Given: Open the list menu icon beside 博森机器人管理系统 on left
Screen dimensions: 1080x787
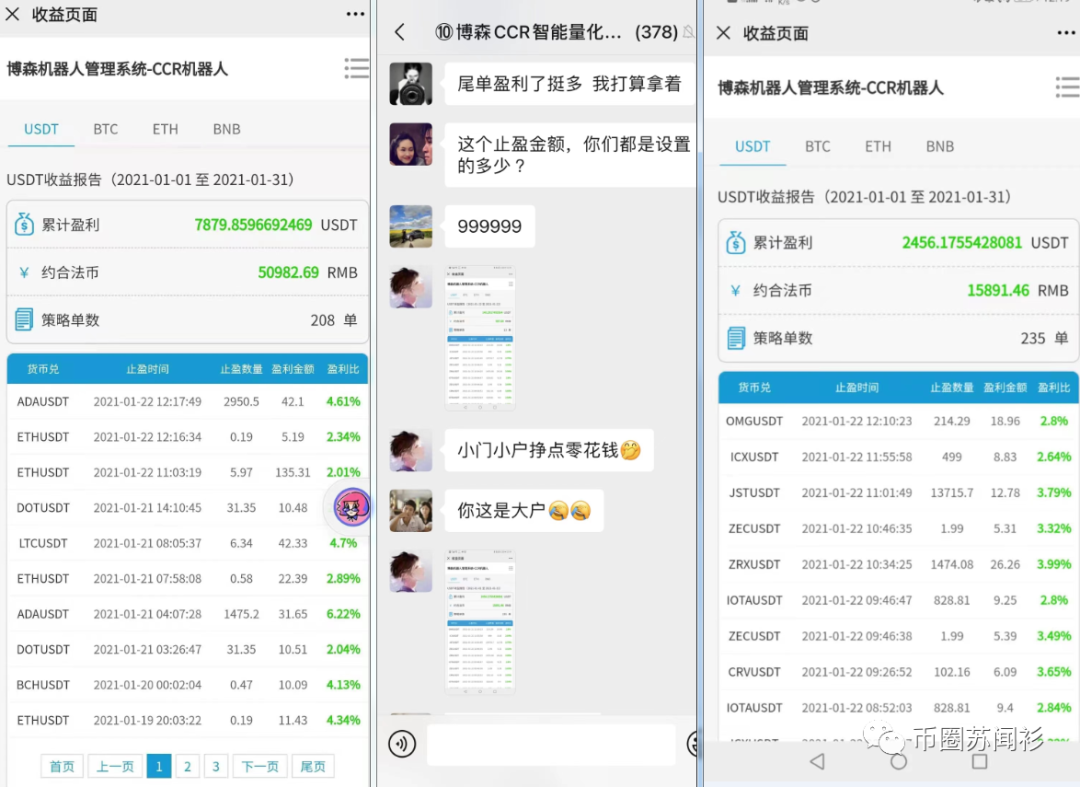Looking at the screenshot, I should 356,68.
